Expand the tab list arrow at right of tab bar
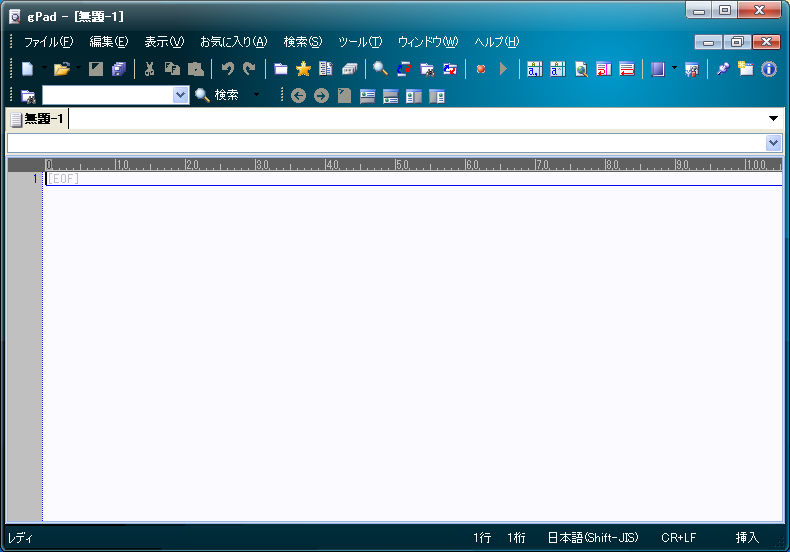The height and width of the screenshot is (552, 790). pos(773,119)
